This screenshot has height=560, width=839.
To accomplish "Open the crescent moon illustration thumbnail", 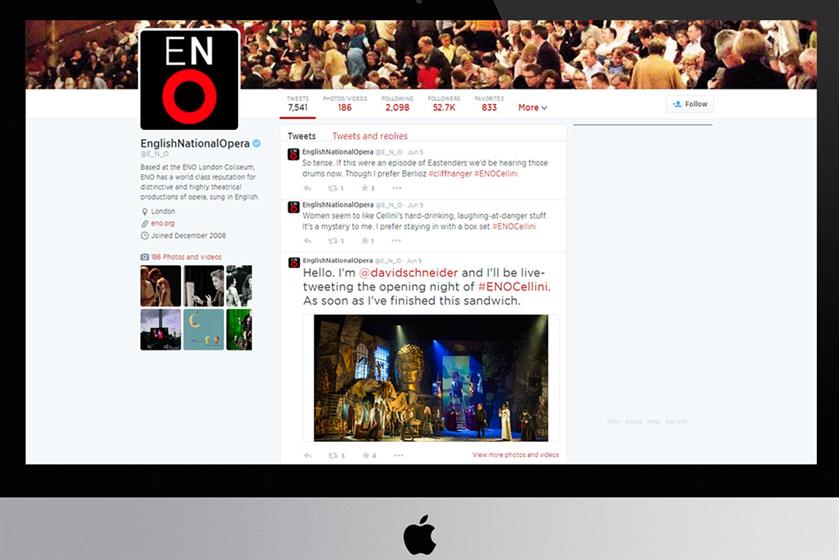I will click(x=204, y=329).
